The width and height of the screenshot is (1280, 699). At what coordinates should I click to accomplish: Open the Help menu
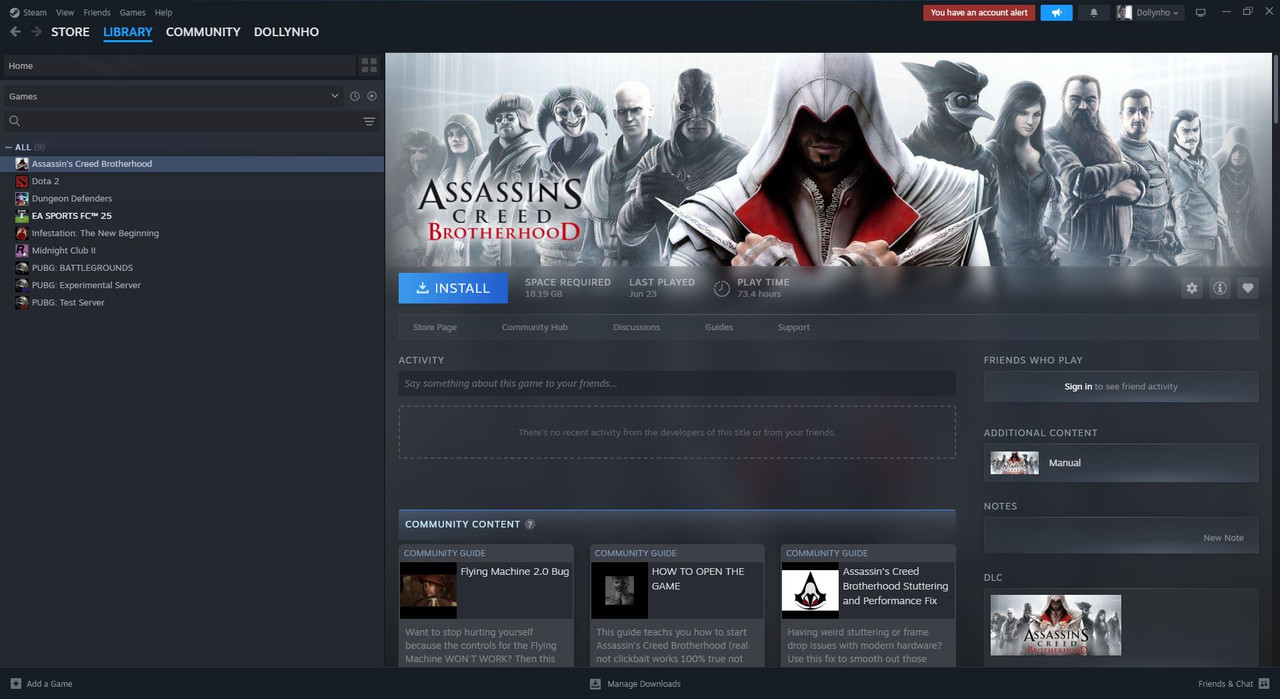[164, 12]
